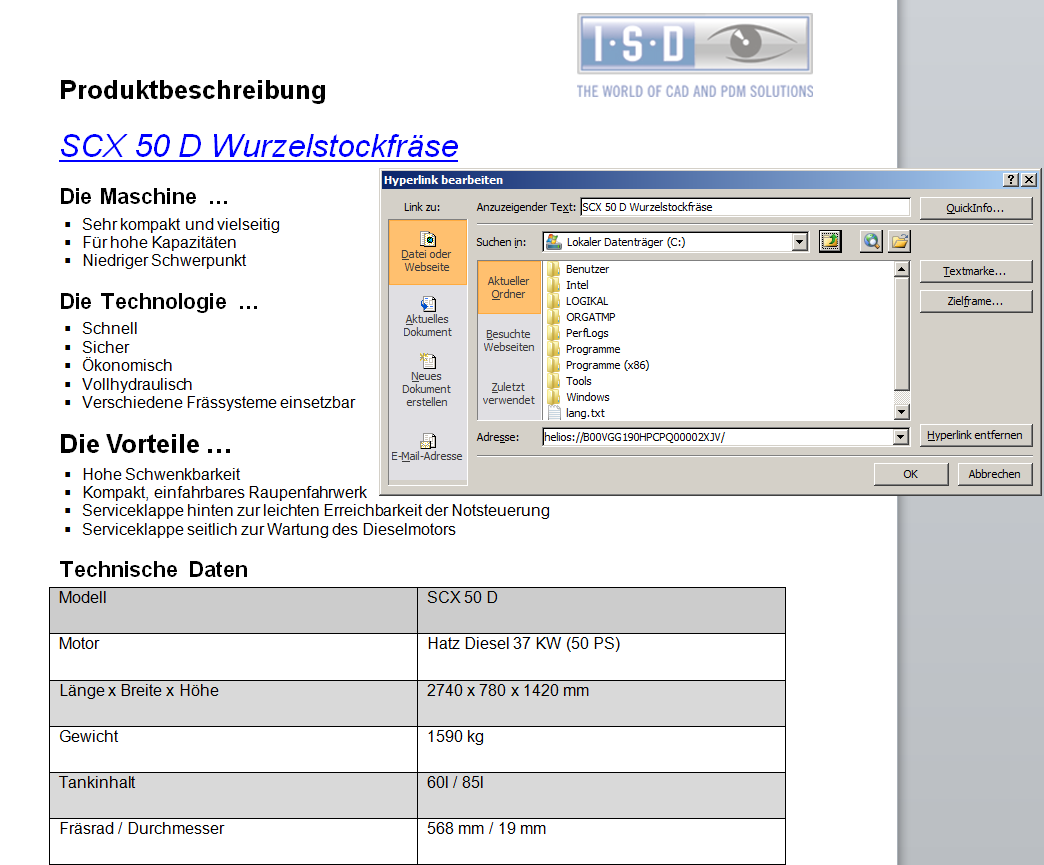This screenshot has width=1044, height=865.
Task: Click bullet 'Sehr kompakt und vielseitig'
Action: coord(181,224)
